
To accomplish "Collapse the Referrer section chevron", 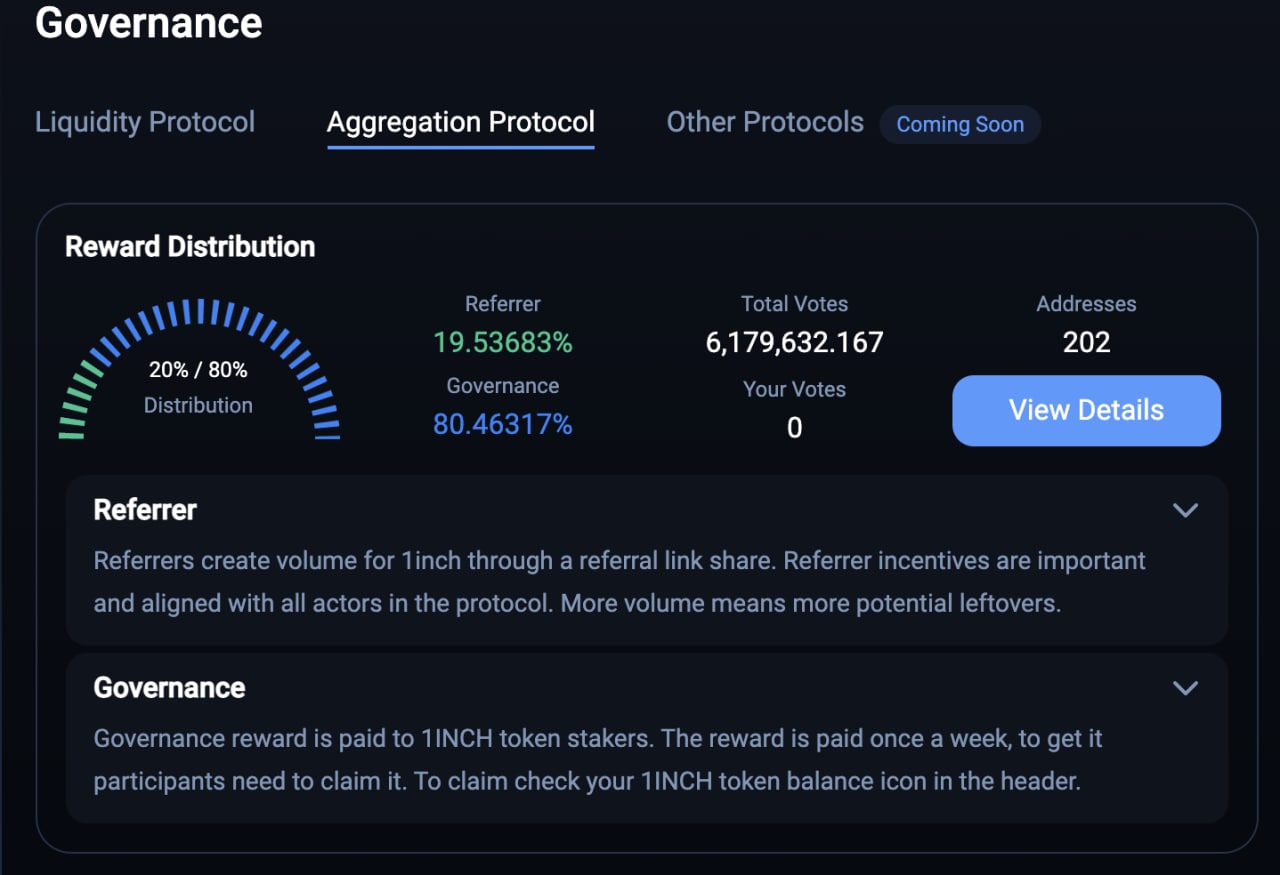I will coord(1185,510).
